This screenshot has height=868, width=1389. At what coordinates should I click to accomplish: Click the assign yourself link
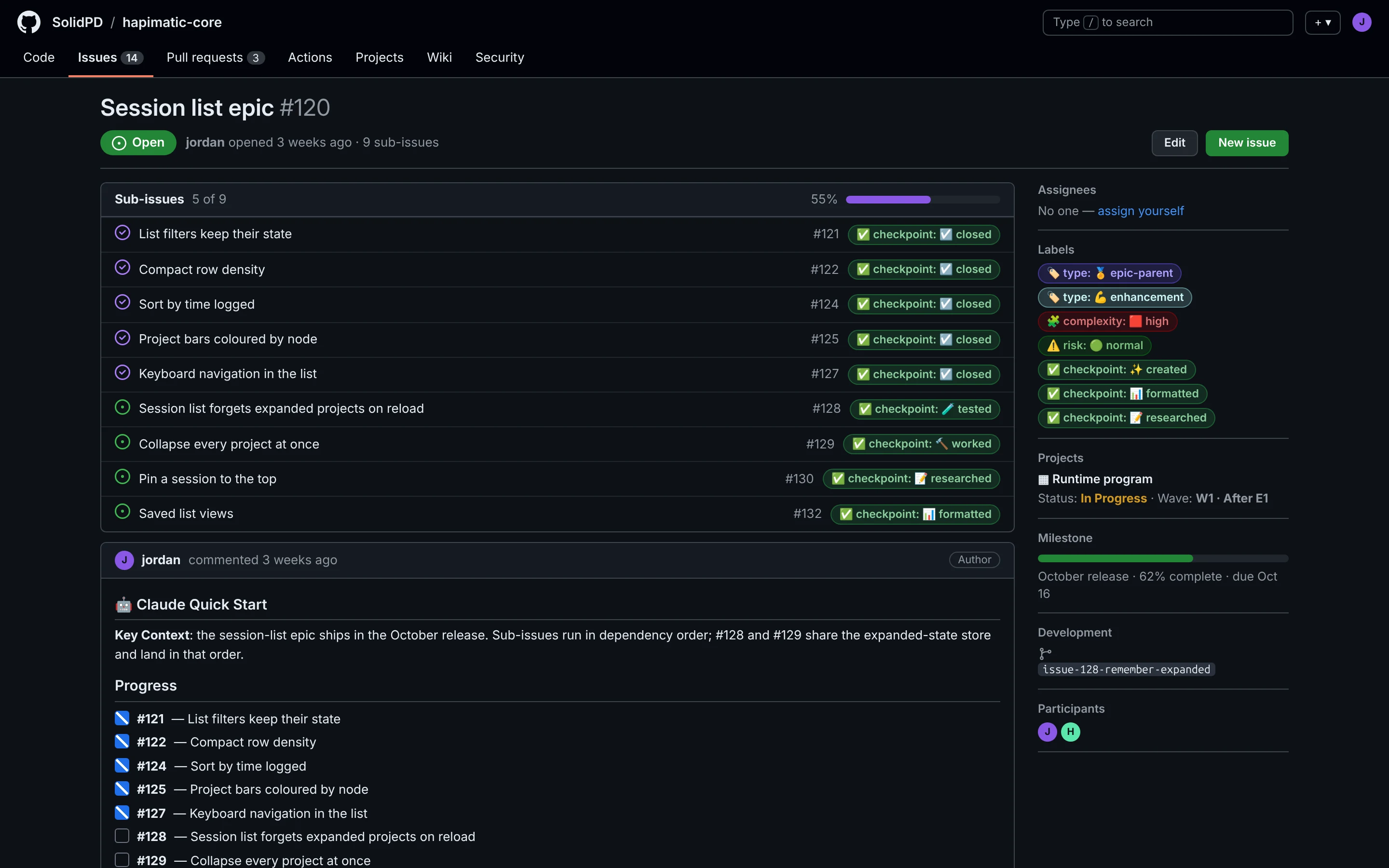coord(1141,211)
